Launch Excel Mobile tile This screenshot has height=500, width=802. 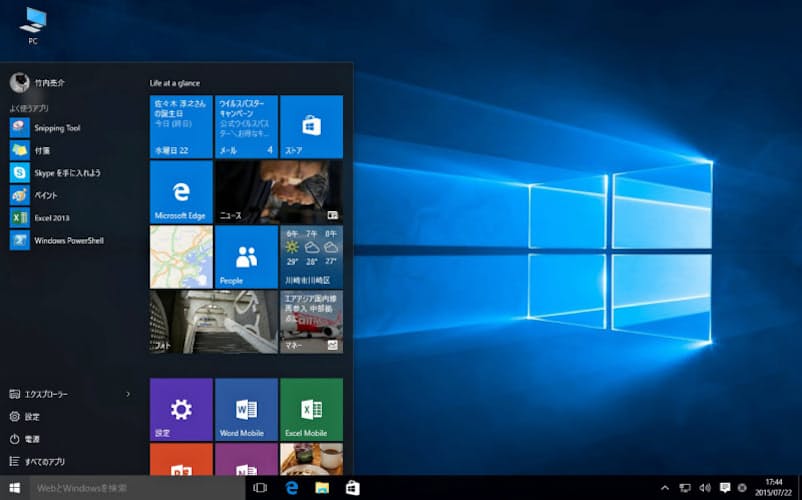click(311, 409)
